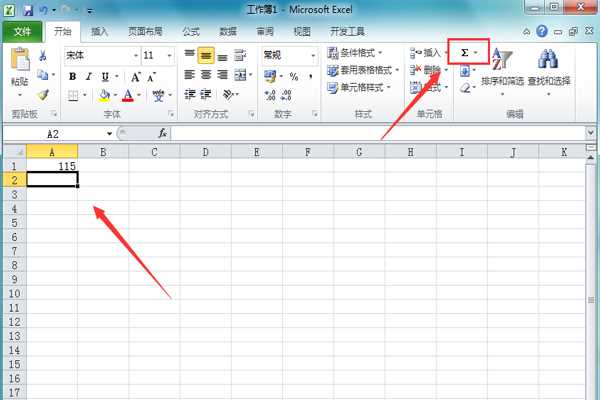600x400 pixels.
Task: Toggle Bold formatting
Action: coord(72,75)
